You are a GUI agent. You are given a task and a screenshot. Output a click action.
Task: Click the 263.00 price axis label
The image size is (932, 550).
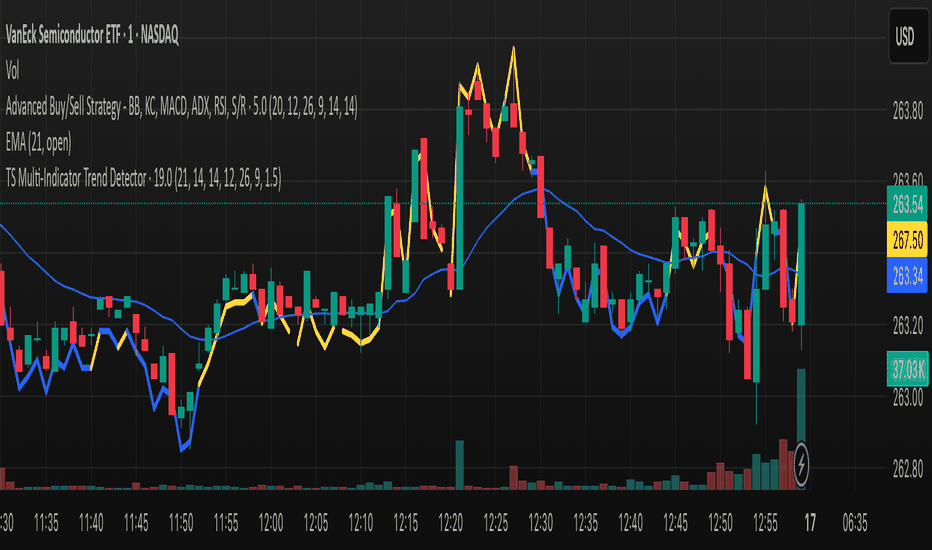coord(908,397)
